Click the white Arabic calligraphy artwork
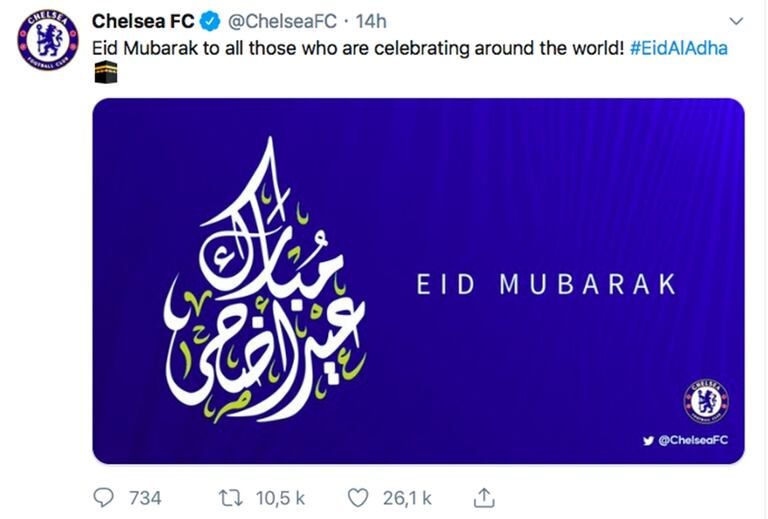The width and height of the screenshot is (768, 519). pos(267,290)
